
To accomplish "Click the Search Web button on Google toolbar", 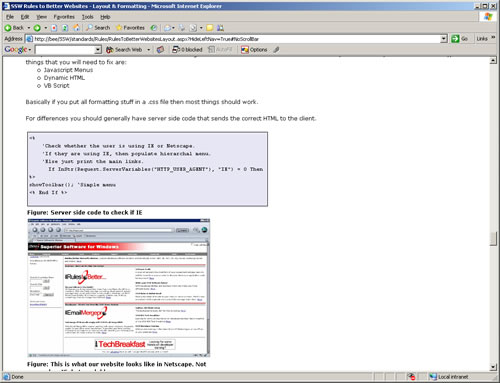I will coord(124,50).
